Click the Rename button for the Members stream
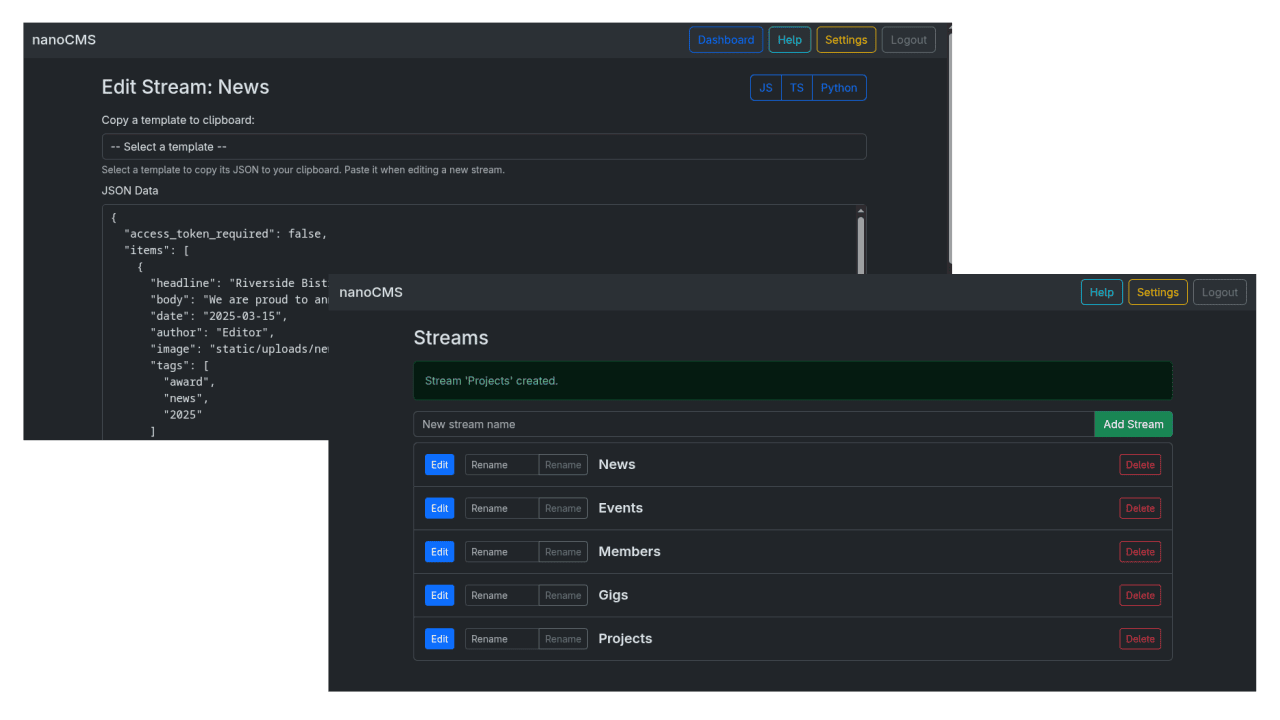 564,552
